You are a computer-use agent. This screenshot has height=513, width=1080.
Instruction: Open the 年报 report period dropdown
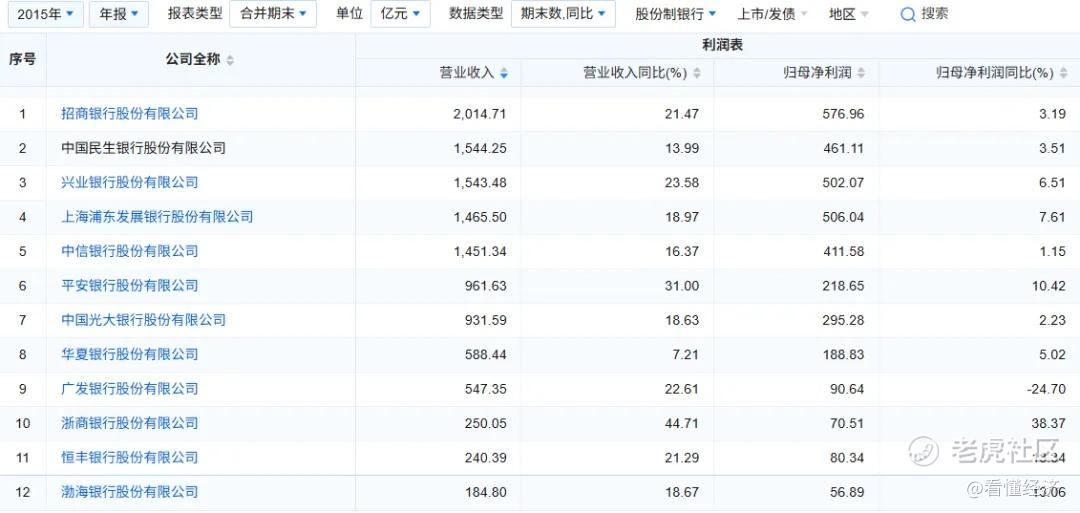click(x=118, y=14)
